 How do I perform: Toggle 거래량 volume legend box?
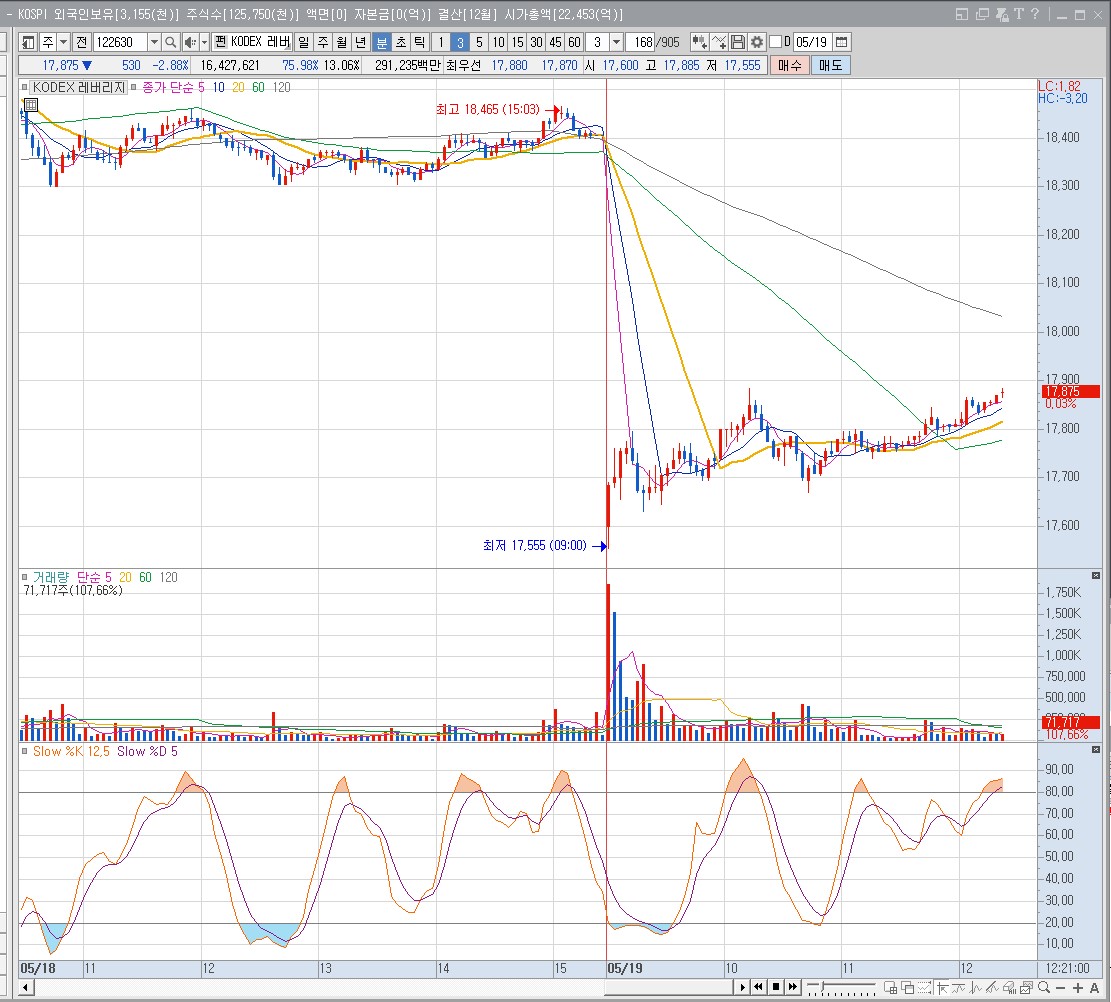25,578
